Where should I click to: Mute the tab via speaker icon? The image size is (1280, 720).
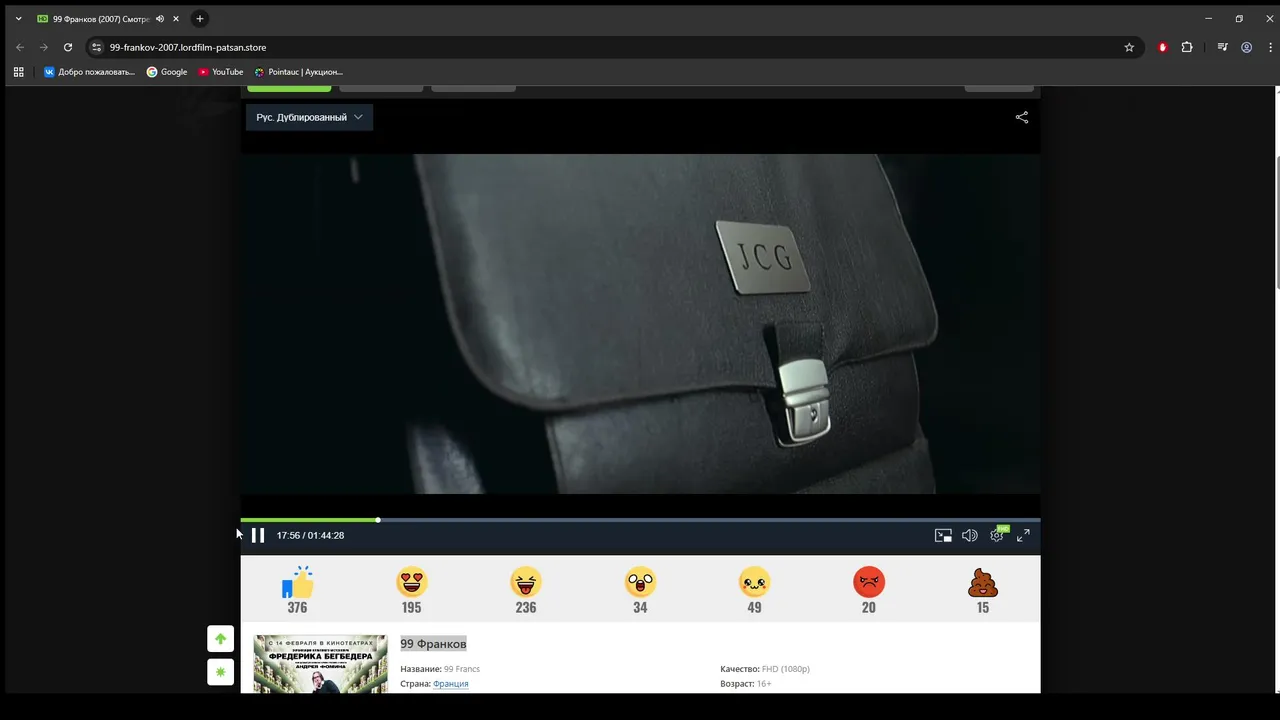click(160, 19)
